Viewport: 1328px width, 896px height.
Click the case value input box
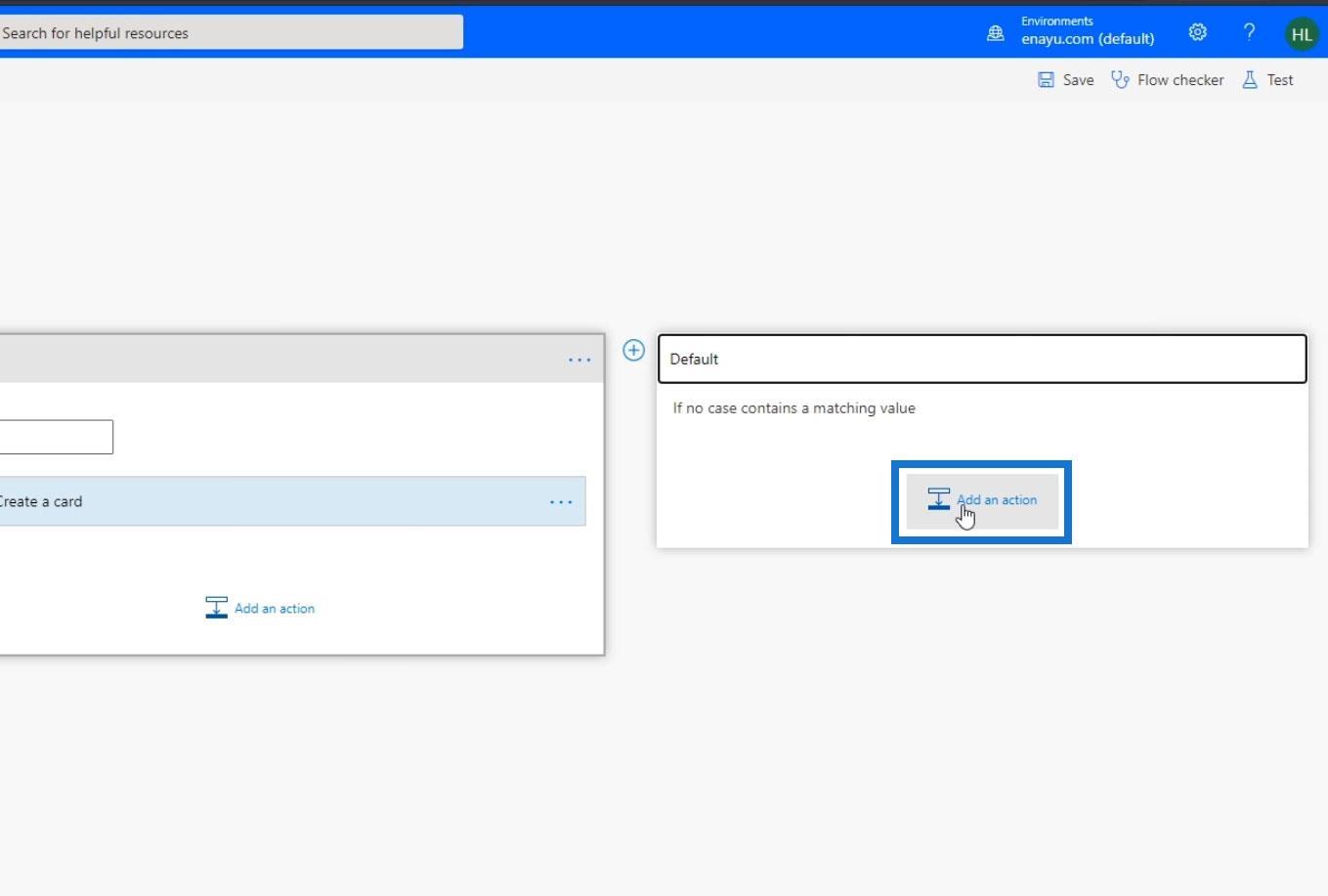point(56,437)
